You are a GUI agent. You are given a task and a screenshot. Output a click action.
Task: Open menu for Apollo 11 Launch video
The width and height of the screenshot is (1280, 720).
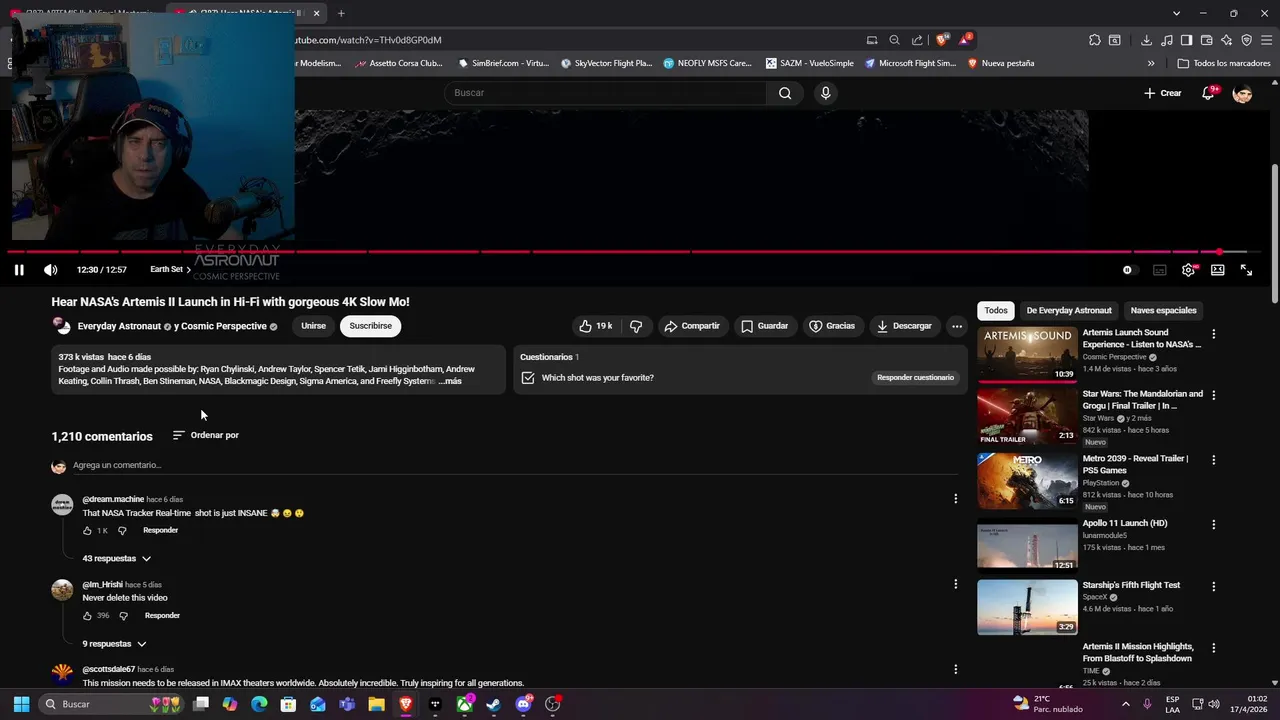pos(1214,525)
